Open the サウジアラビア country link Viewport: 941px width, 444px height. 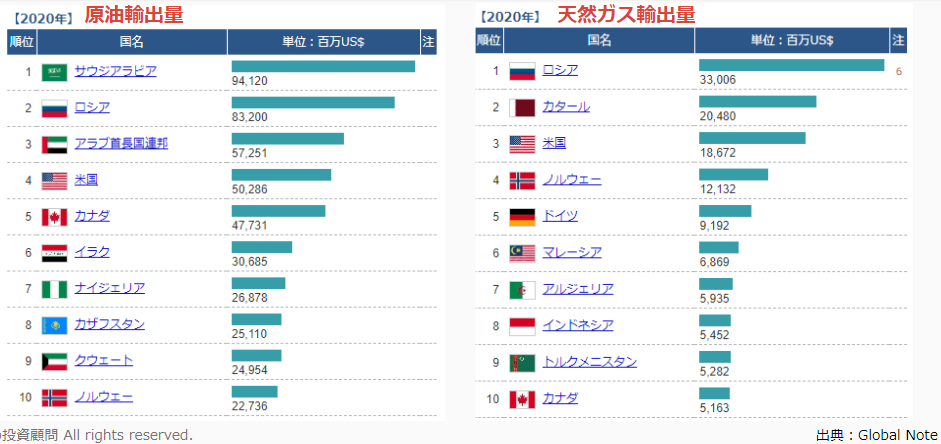pyautogui.click(x=115, y=71)
